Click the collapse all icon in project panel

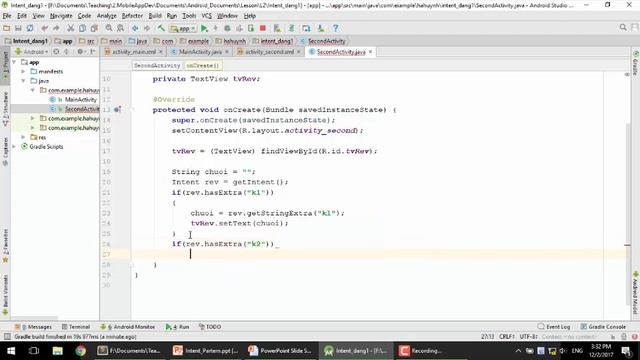[x=66, y=52]
